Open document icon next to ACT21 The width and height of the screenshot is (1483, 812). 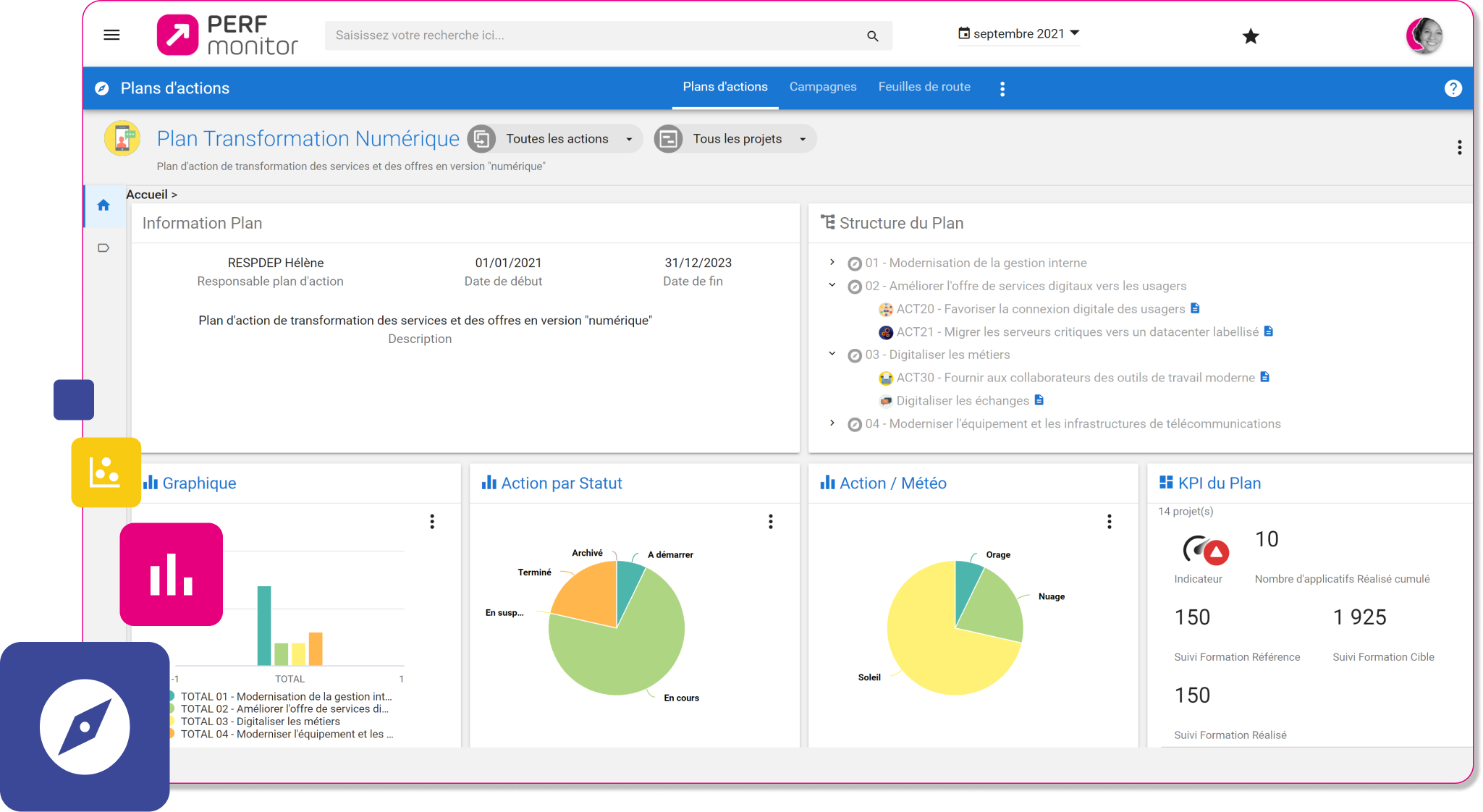coord(1269,331)
